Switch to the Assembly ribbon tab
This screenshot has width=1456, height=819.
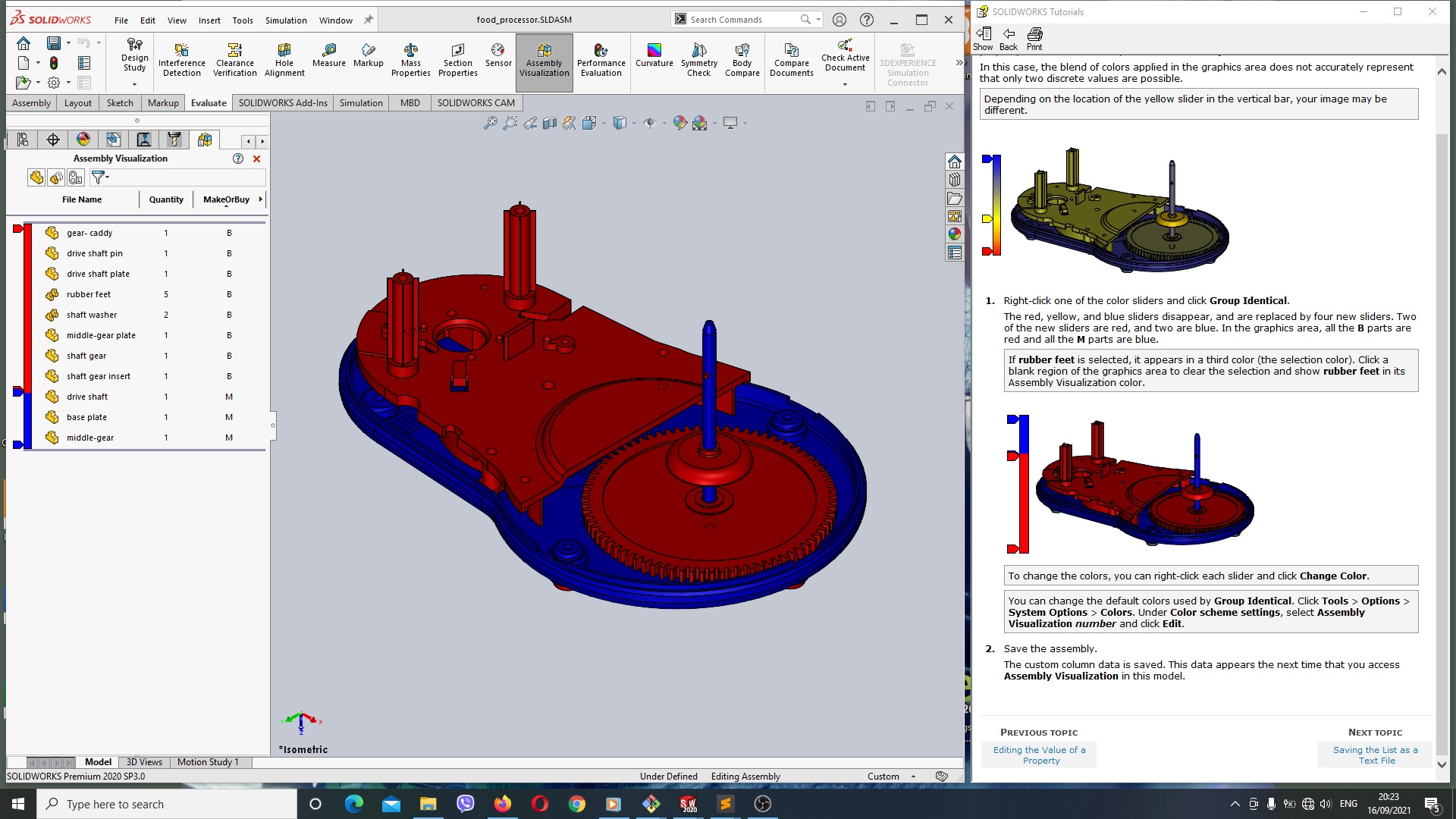[x=31, y=103]
